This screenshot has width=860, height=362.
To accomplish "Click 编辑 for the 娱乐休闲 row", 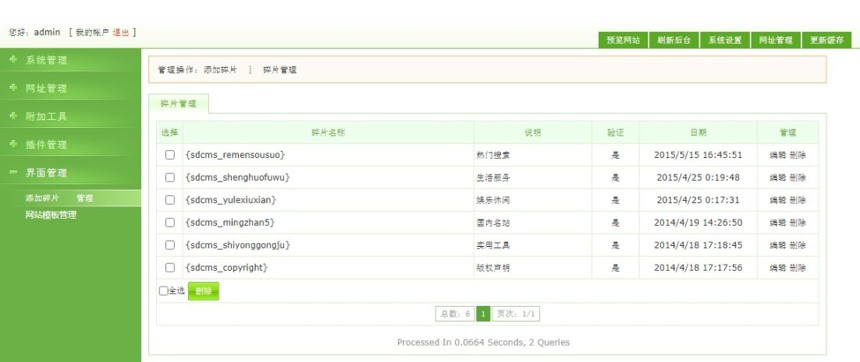I will [778, 200].
